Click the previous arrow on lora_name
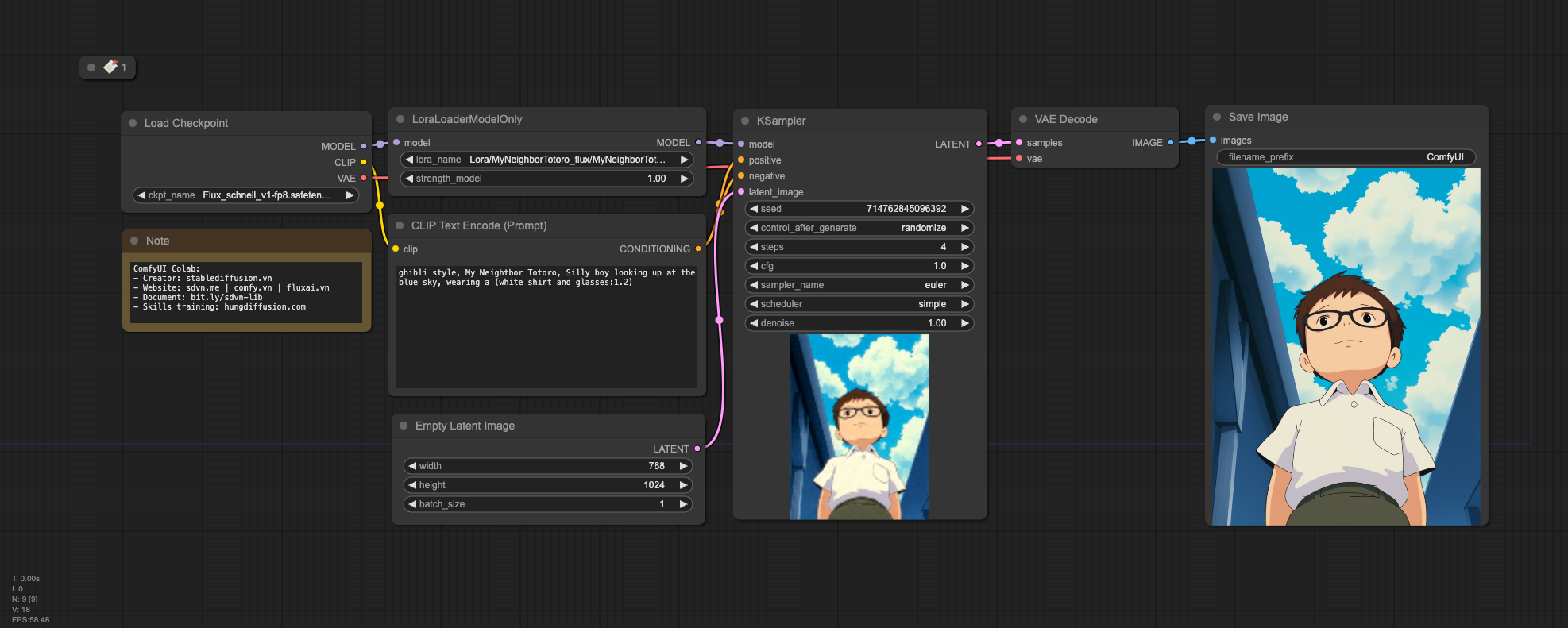Viewport: 1568px width, 628px height. 409,160
